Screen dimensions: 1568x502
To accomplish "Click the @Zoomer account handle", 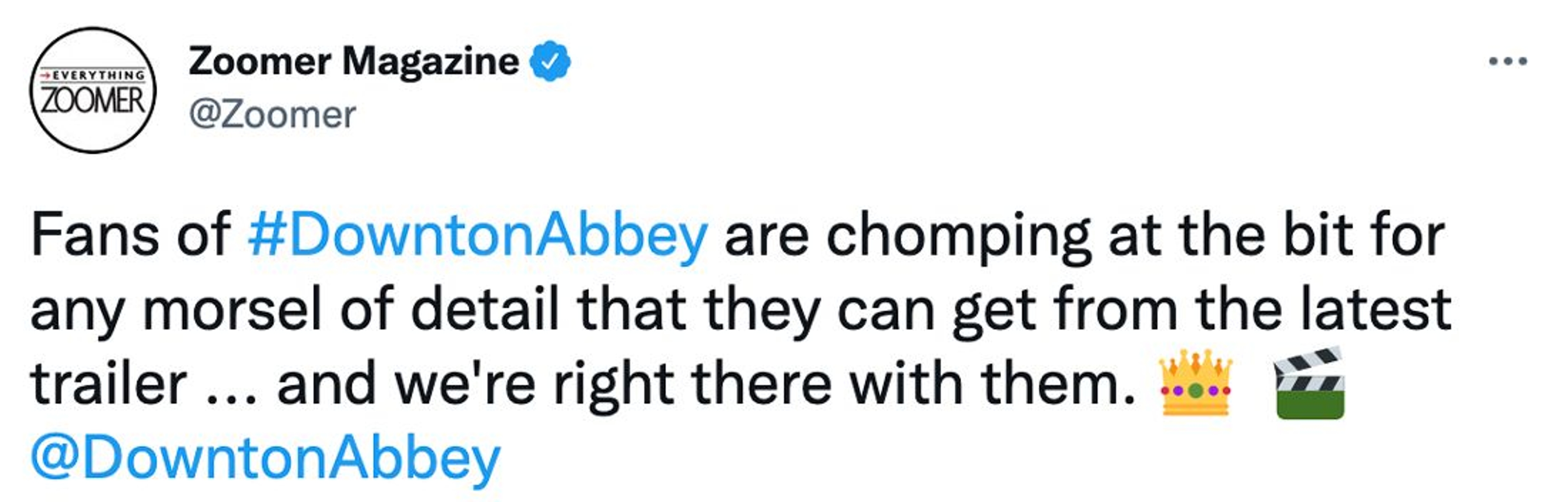I will tap(272, 114).
